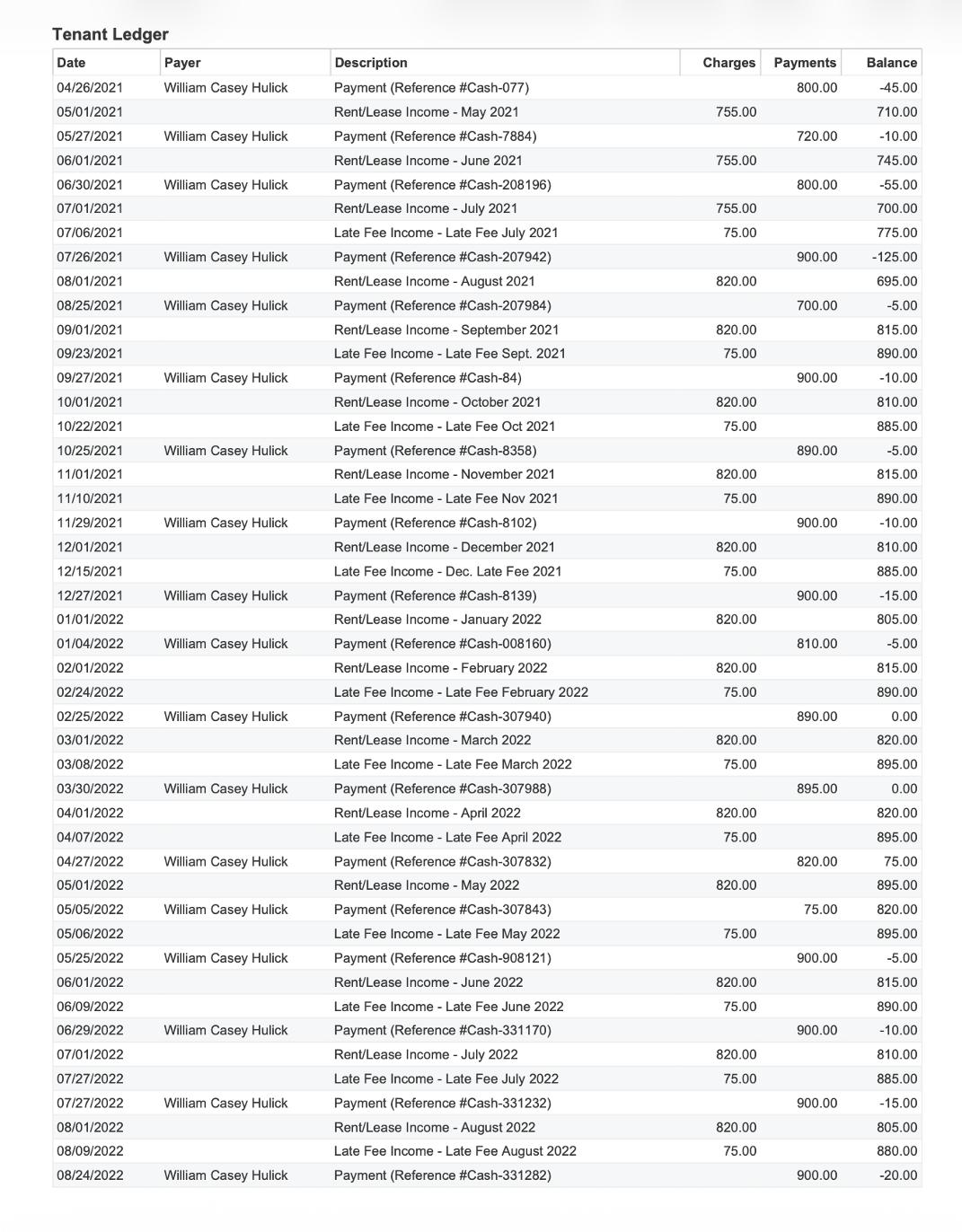Select the Payer column header

click(182, 63)
